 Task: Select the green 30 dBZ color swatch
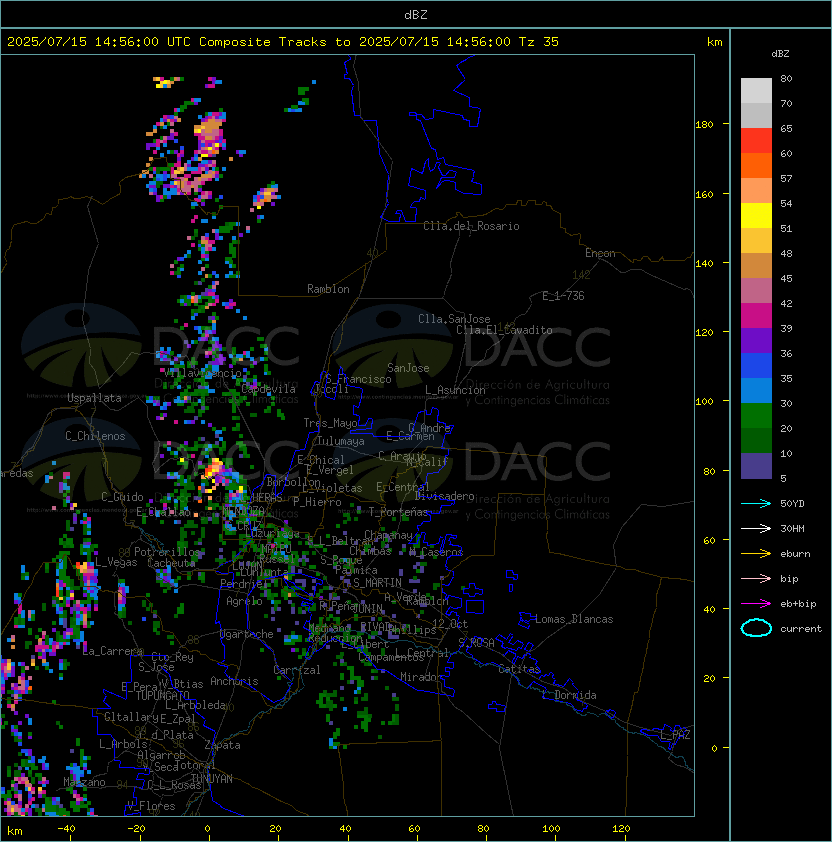756,416
